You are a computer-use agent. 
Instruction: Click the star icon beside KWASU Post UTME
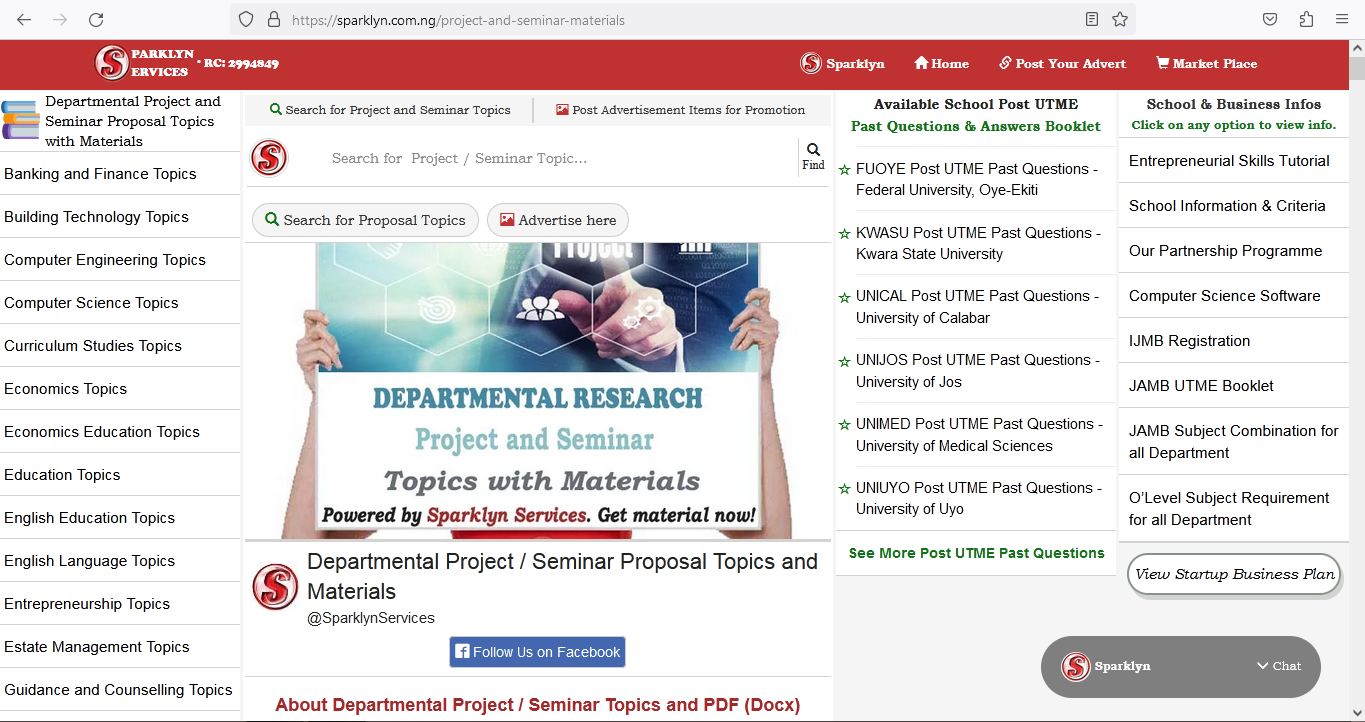coord(845,234)
